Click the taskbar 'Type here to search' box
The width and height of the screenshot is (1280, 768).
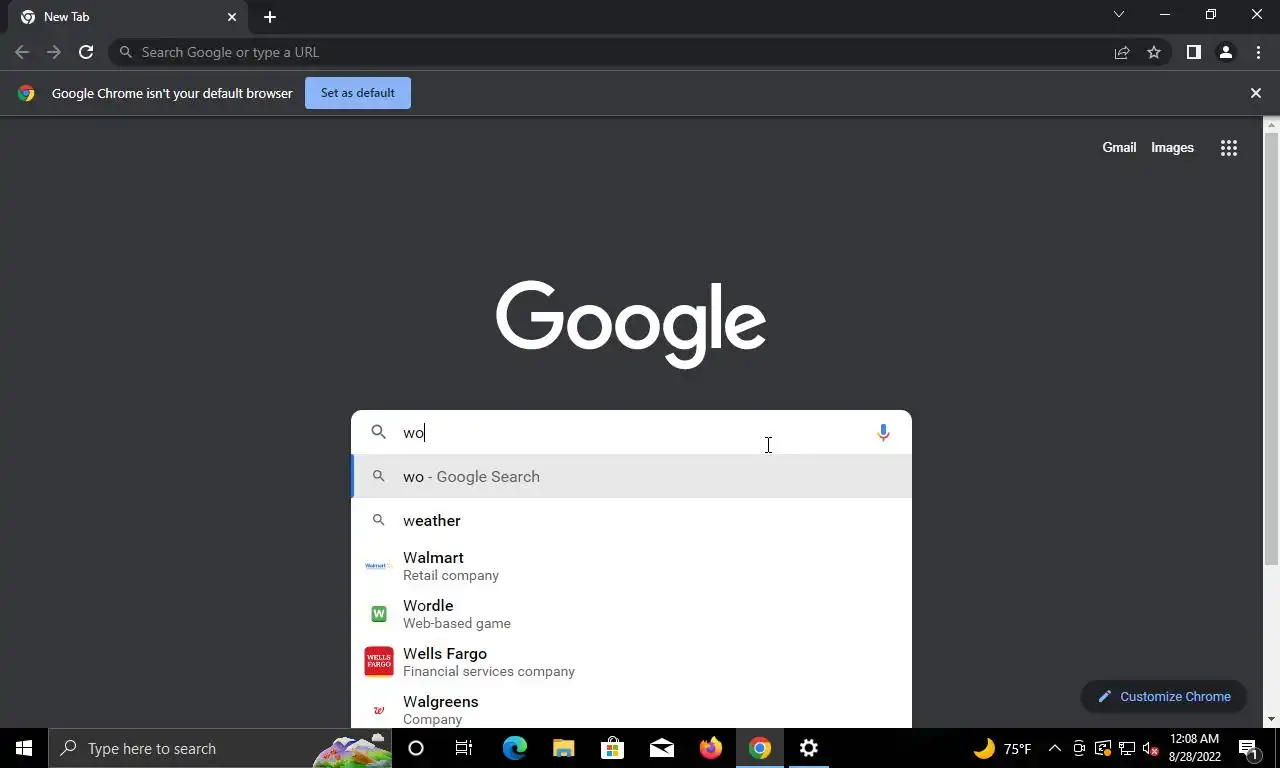click(x=220, y=748)
